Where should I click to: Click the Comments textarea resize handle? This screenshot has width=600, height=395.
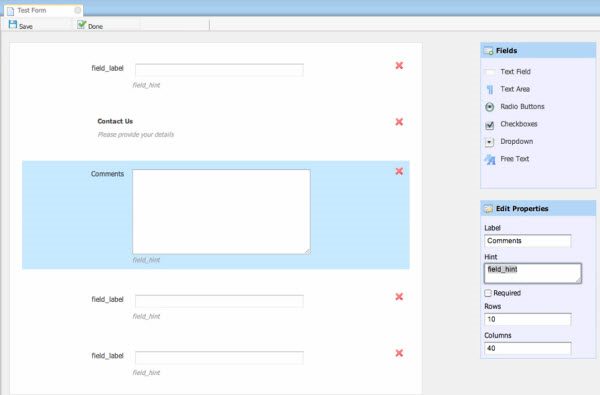[308, 251]
